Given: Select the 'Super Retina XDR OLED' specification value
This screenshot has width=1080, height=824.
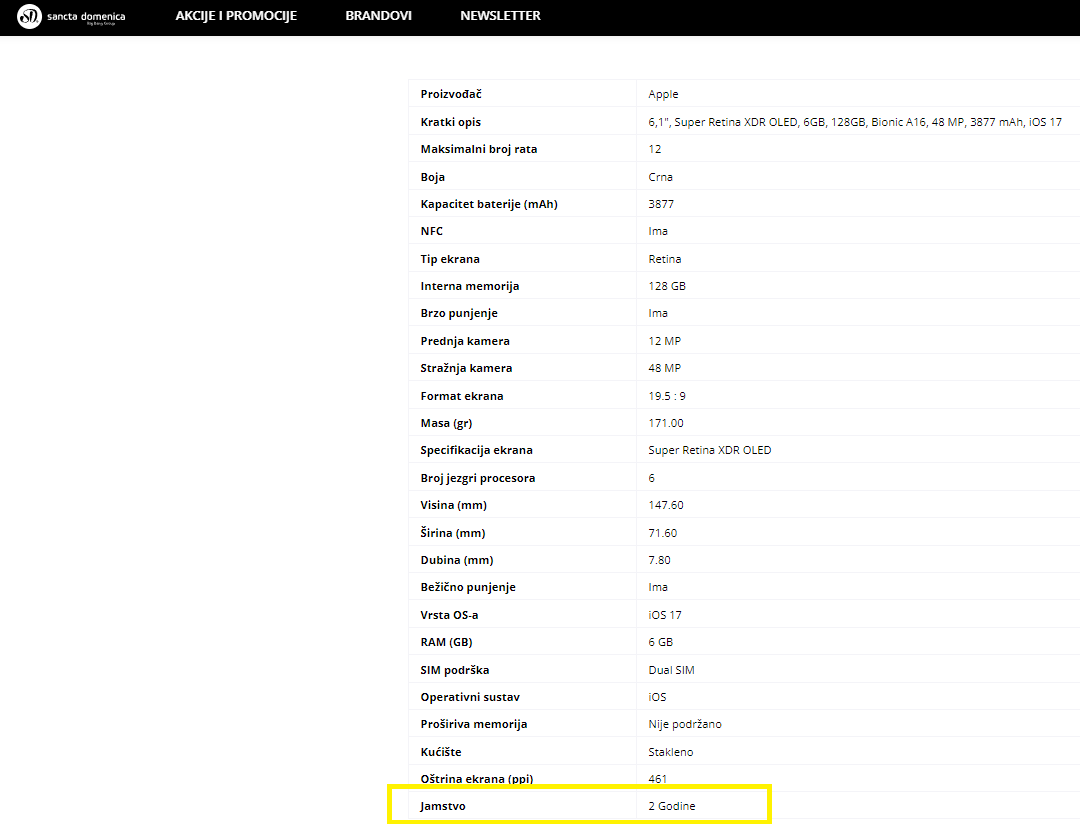Looking at the screenshot, I should click(x=709, y=450).
